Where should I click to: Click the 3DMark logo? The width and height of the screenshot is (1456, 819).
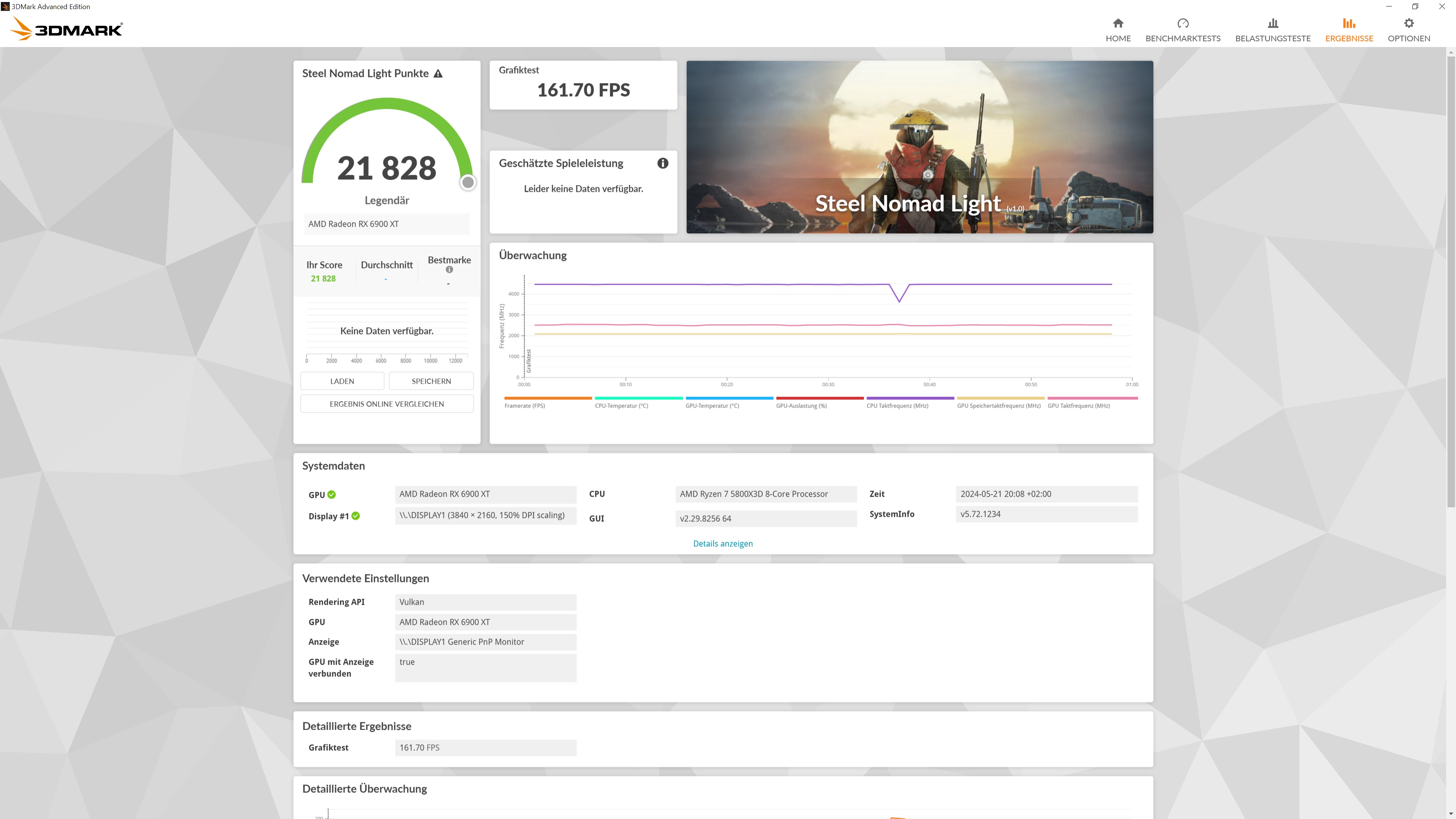coord(67,28)
